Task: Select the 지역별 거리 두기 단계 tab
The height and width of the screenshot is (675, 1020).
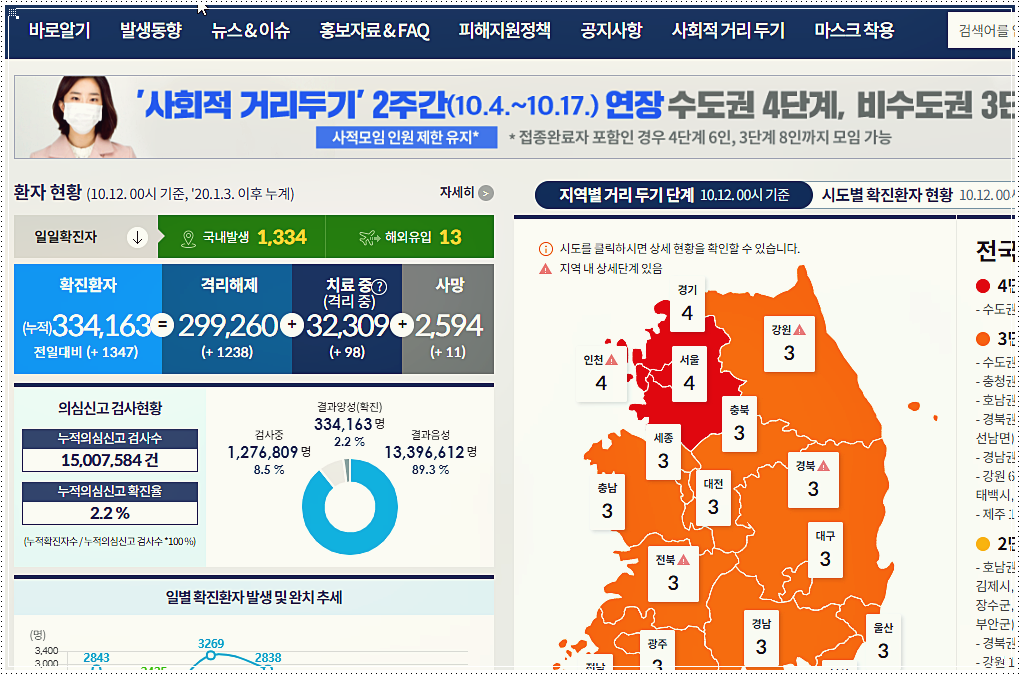Action: point(674,194)
